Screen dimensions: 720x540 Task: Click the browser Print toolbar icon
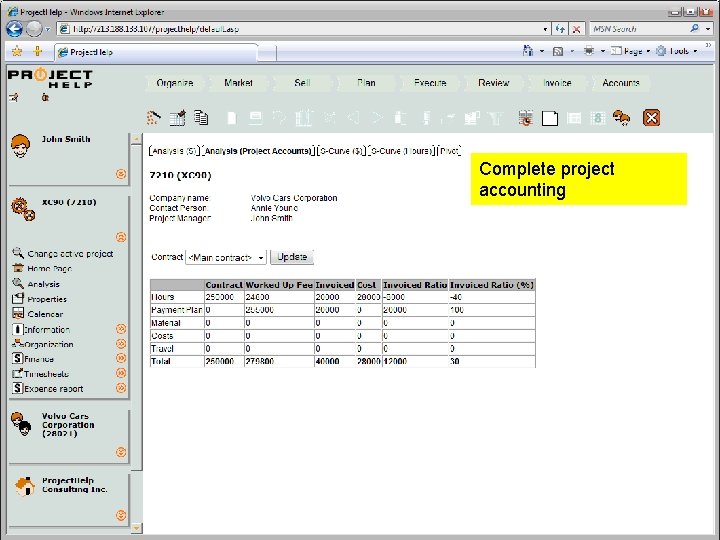589,51
